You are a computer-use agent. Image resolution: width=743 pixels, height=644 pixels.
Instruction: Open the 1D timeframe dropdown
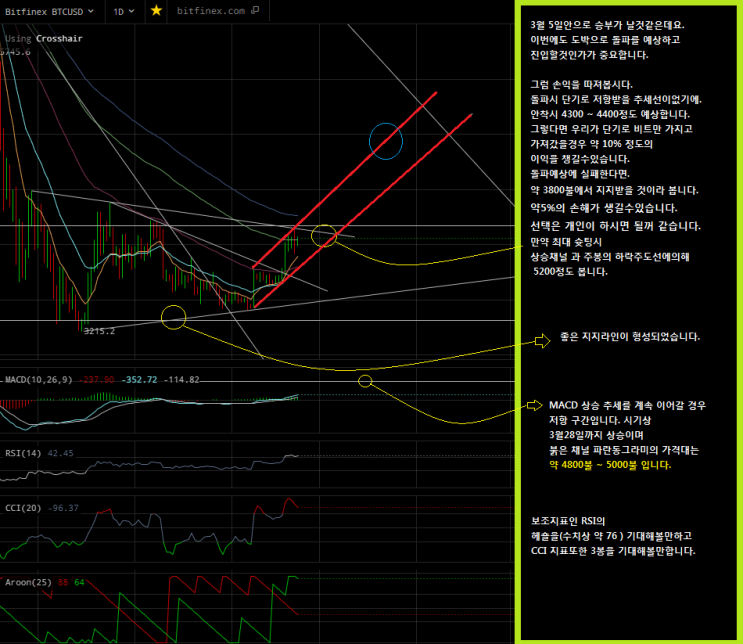124,11
